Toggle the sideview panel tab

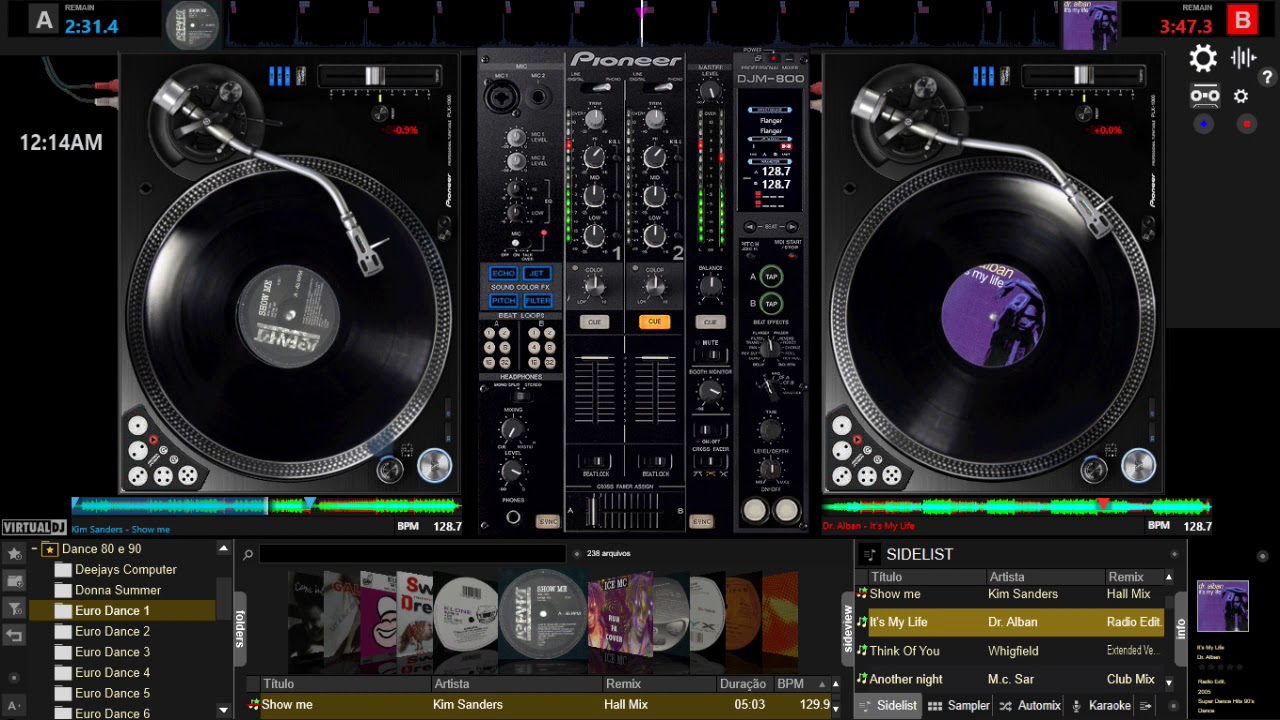point(848,628)
